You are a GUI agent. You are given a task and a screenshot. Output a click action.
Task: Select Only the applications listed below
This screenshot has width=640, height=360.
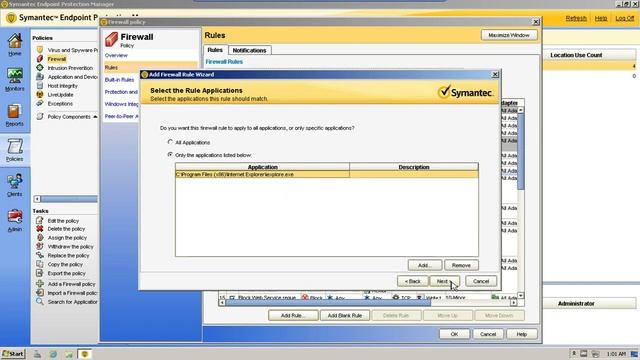coord(170,155)
